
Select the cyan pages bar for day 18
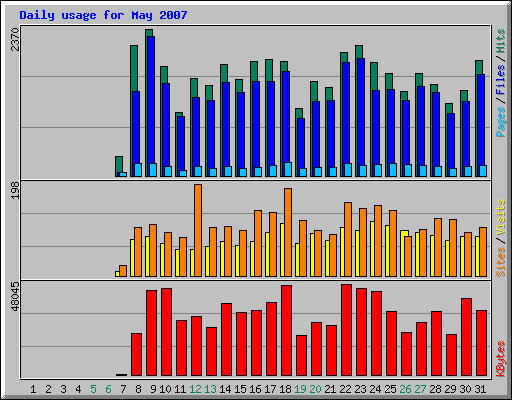288,169
